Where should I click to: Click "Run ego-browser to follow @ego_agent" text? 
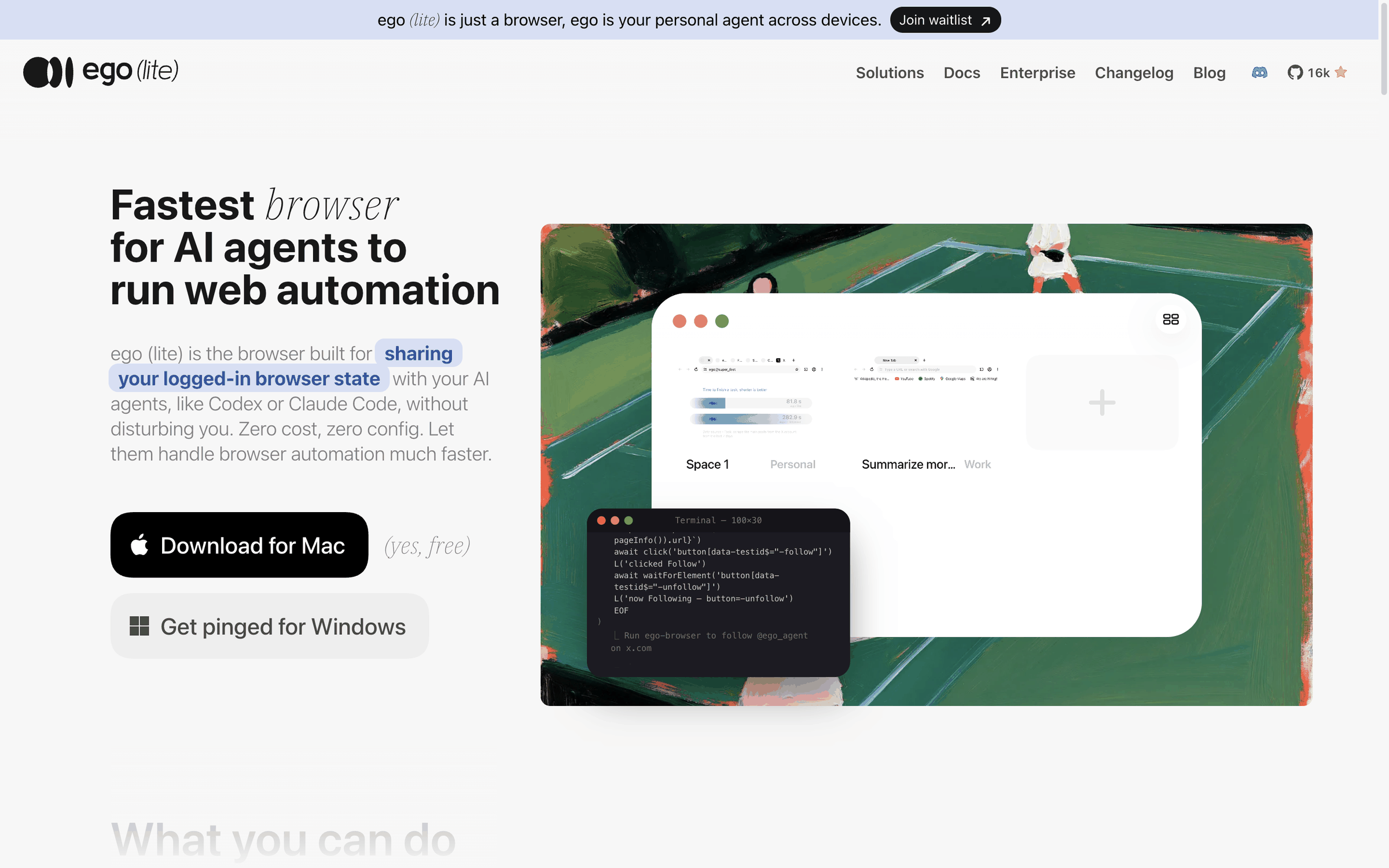coord(715,635)
